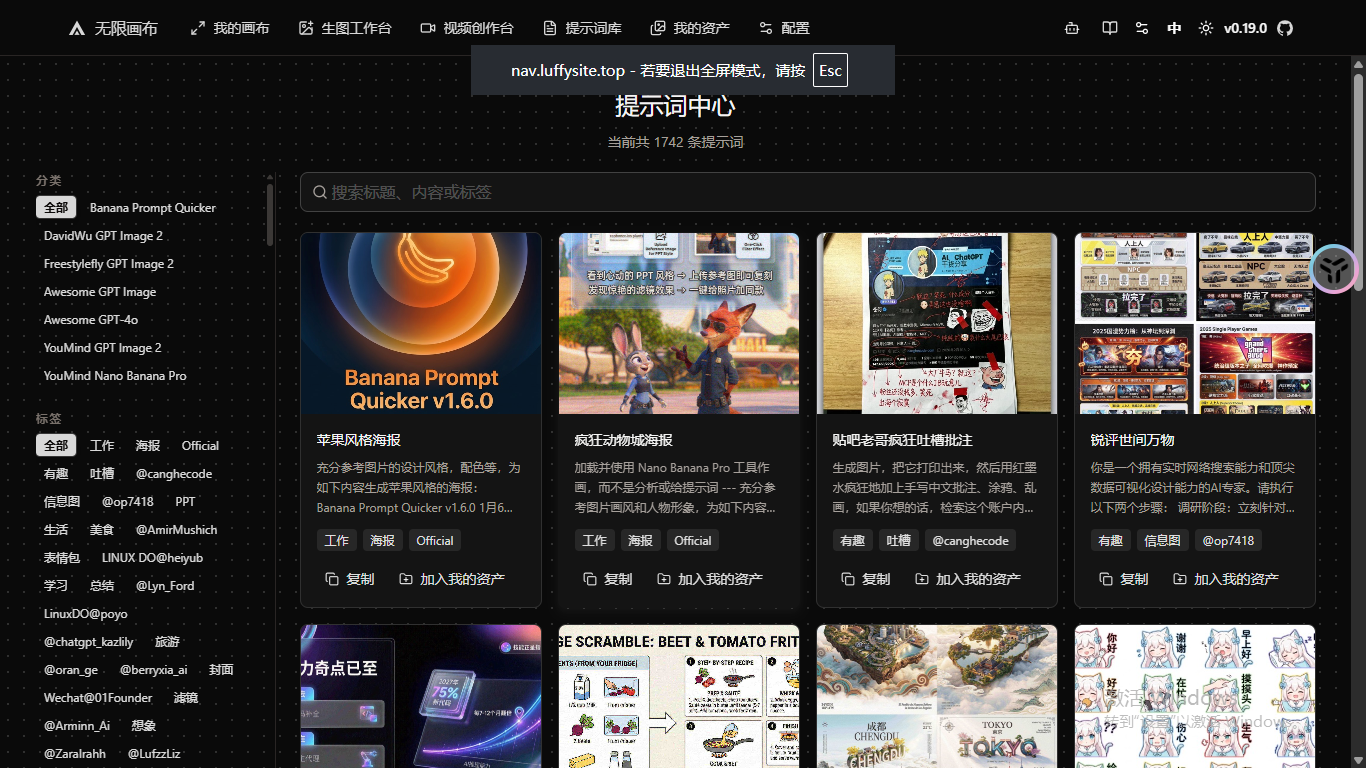Viewport: 1366px width, 768px height.
Task: Filter by PPT tag in sidebar
Action: tap(185, 501)
